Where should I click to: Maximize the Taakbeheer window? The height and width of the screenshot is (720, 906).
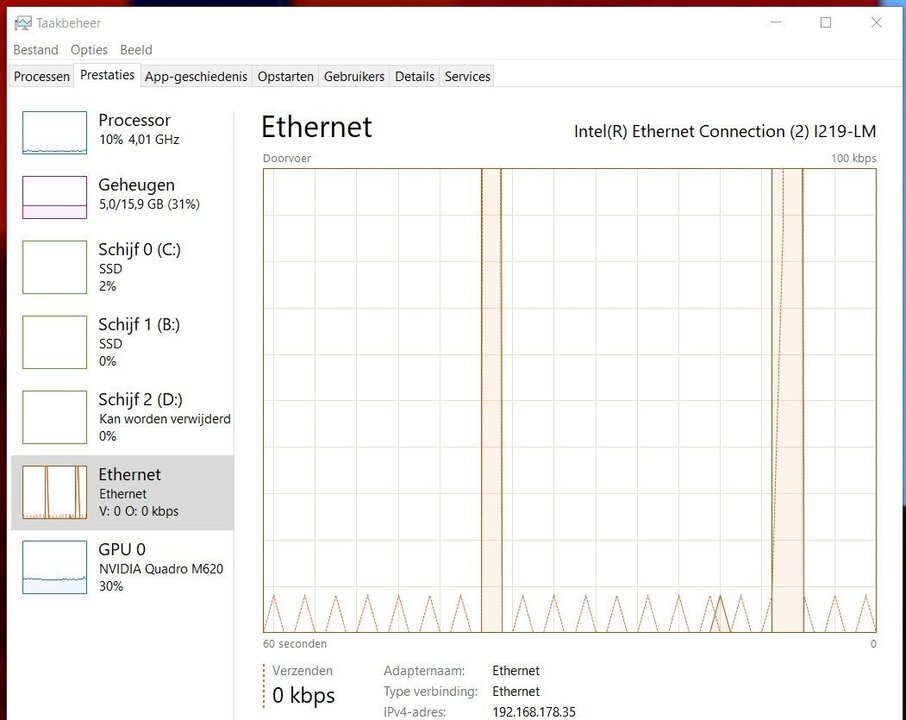tap(826, 23)
